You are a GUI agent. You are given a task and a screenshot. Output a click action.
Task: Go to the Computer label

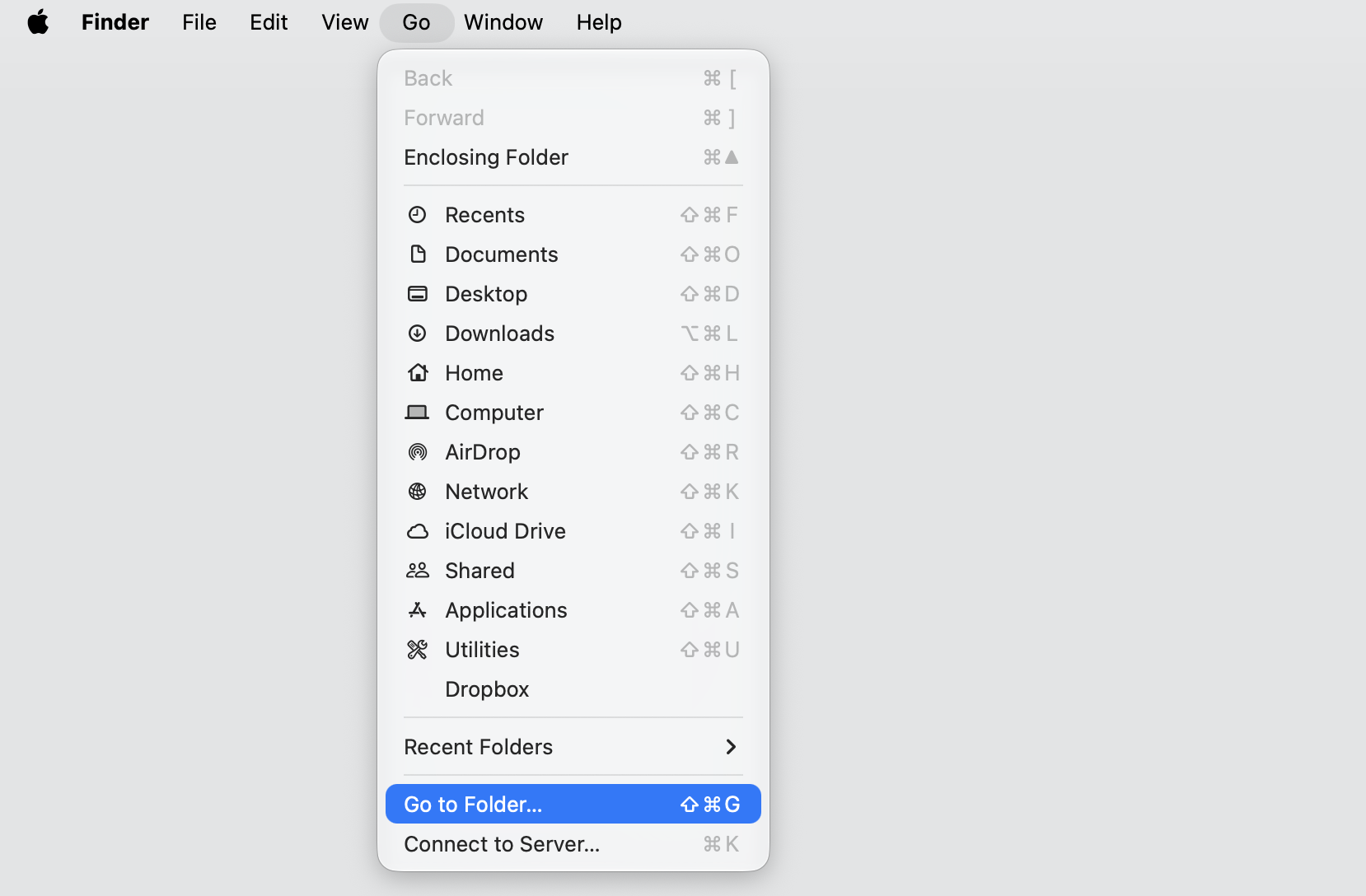coord(494,413)
